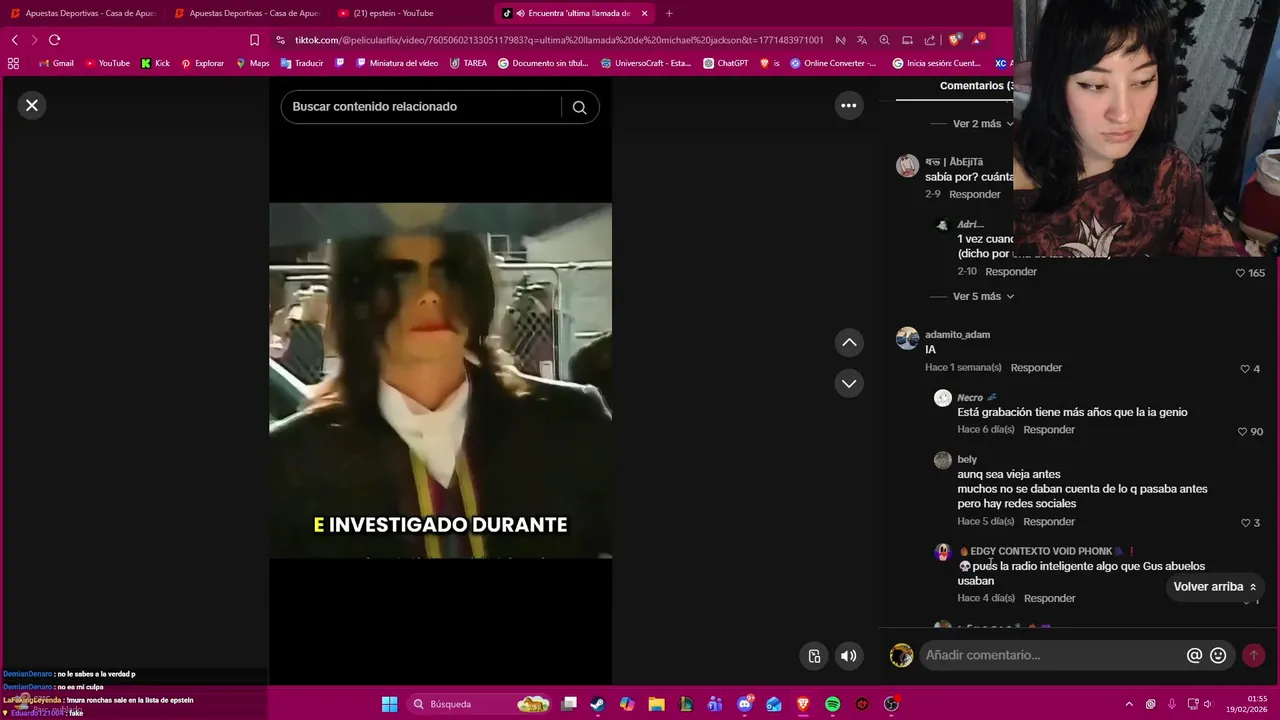
Task: Like adamito_adam's "IA" comment
Action: click(x=1245, y=369)
